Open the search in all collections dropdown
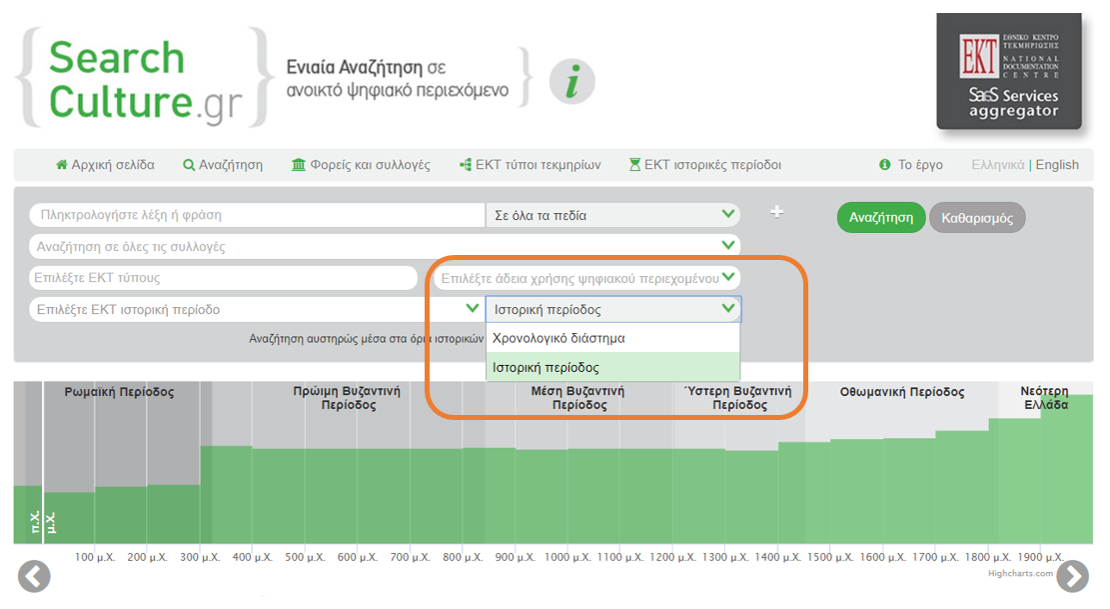Screen dimensions: 1110x609 (x=385, y=246)
